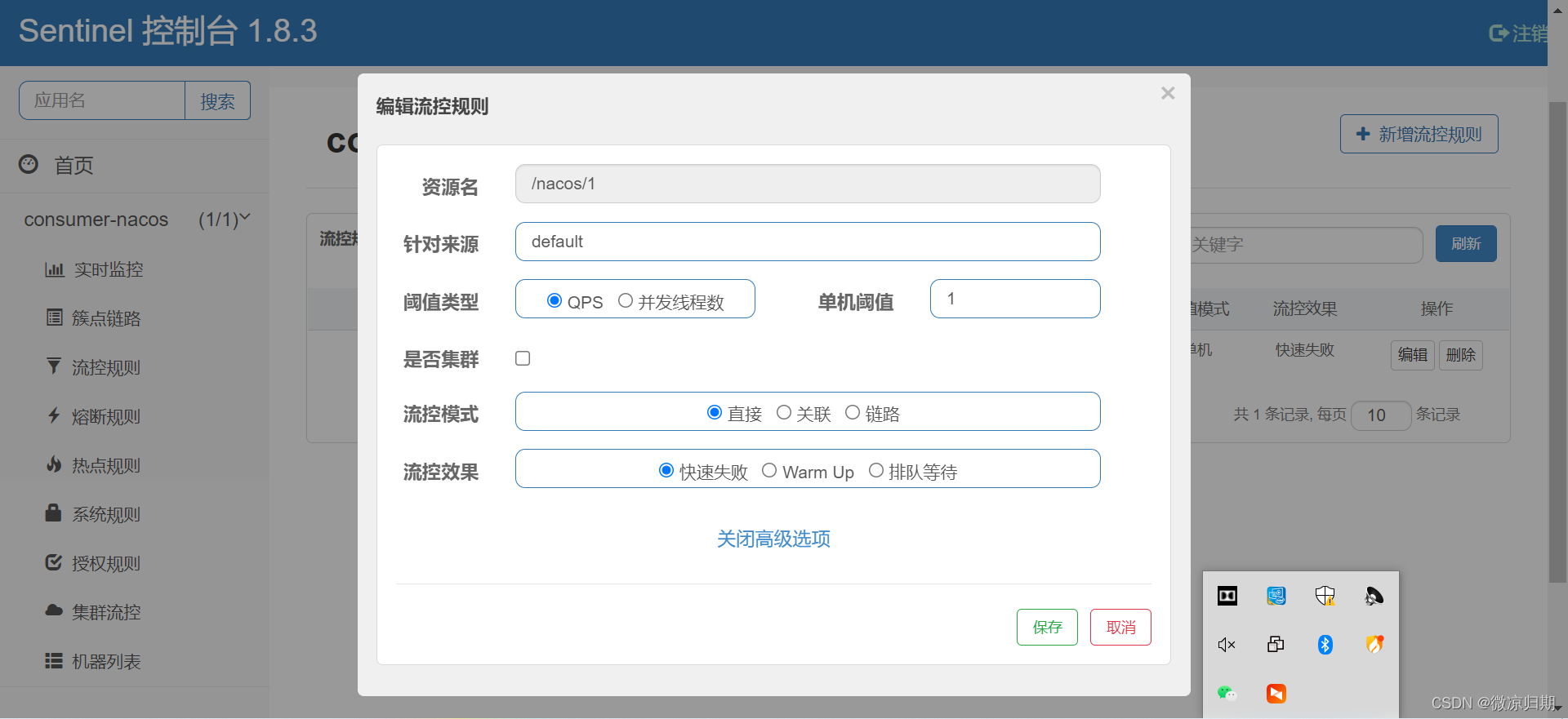
Task: Open the WeChat tray icon
Action: pyautogui.click(x=1227, y=694)
